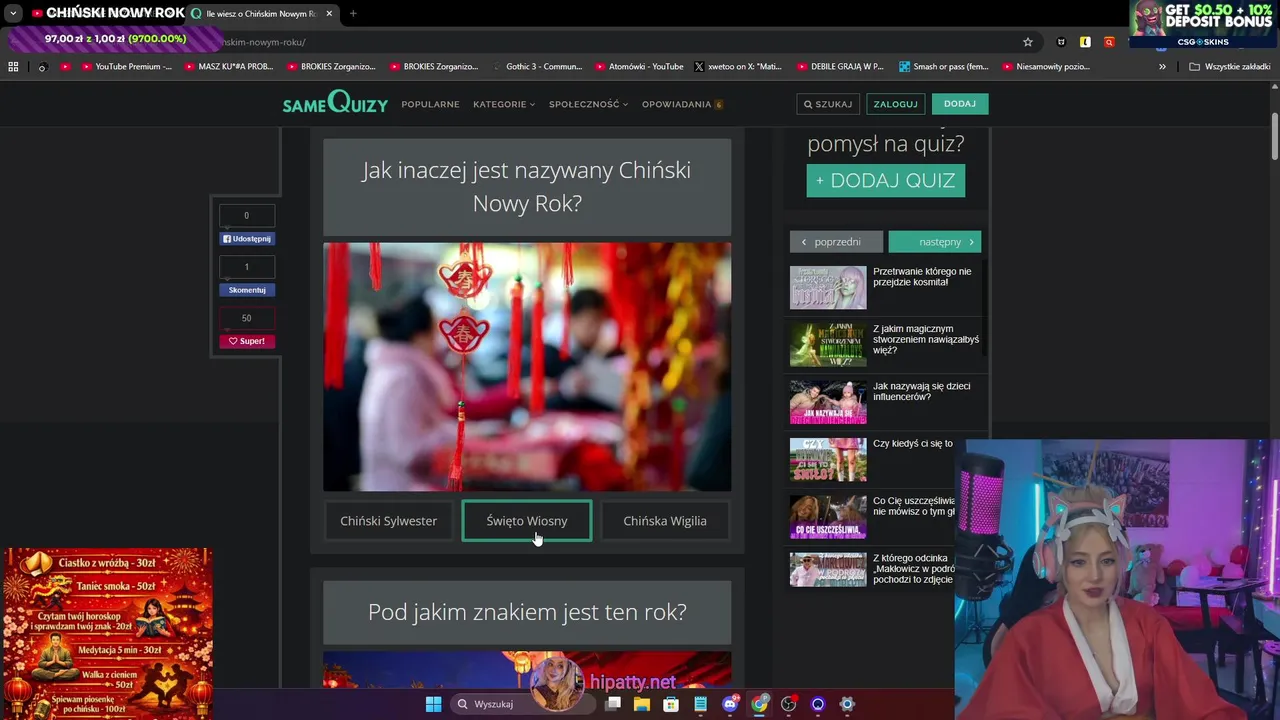
Task: Click the + DODAJ QUIZ button
Action: [886, 180]
